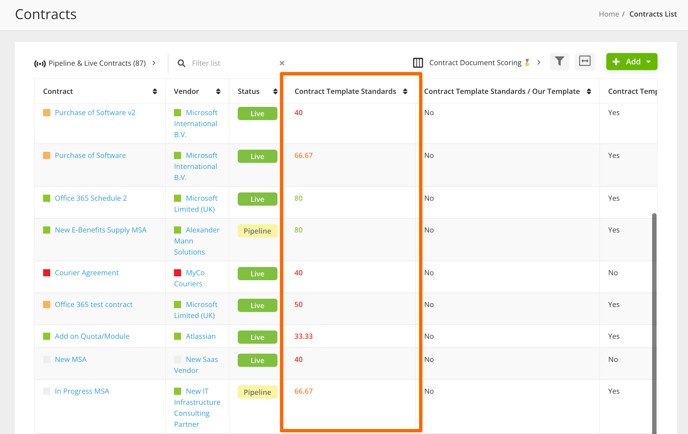Sort Contract Template Standards column
The height and width of the screenshot is (434, 688).
tap(405, 91)
